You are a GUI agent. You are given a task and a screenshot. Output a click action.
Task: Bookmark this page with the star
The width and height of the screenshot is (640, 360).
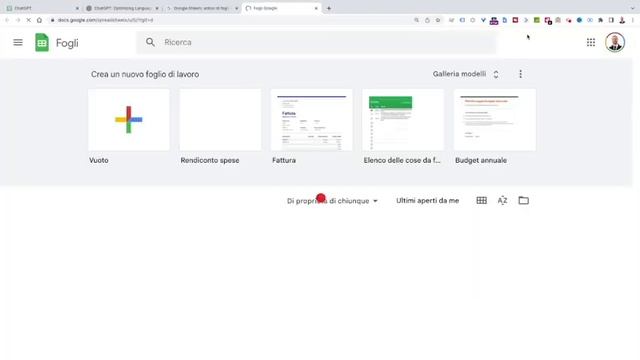(438, 20)
